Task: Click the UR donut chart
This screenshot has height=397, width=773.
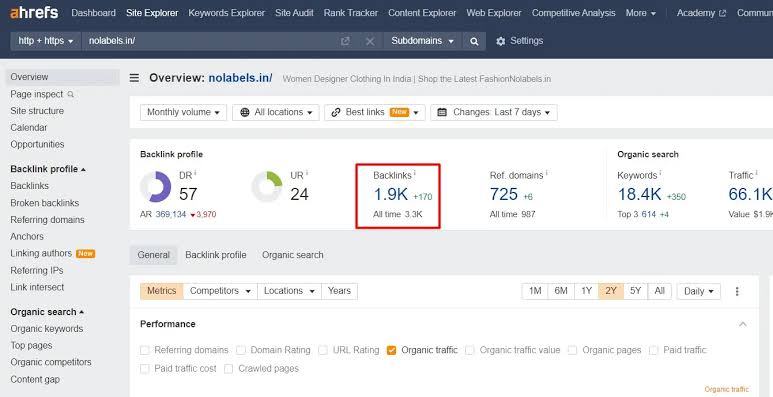Action: click(267, 187)
